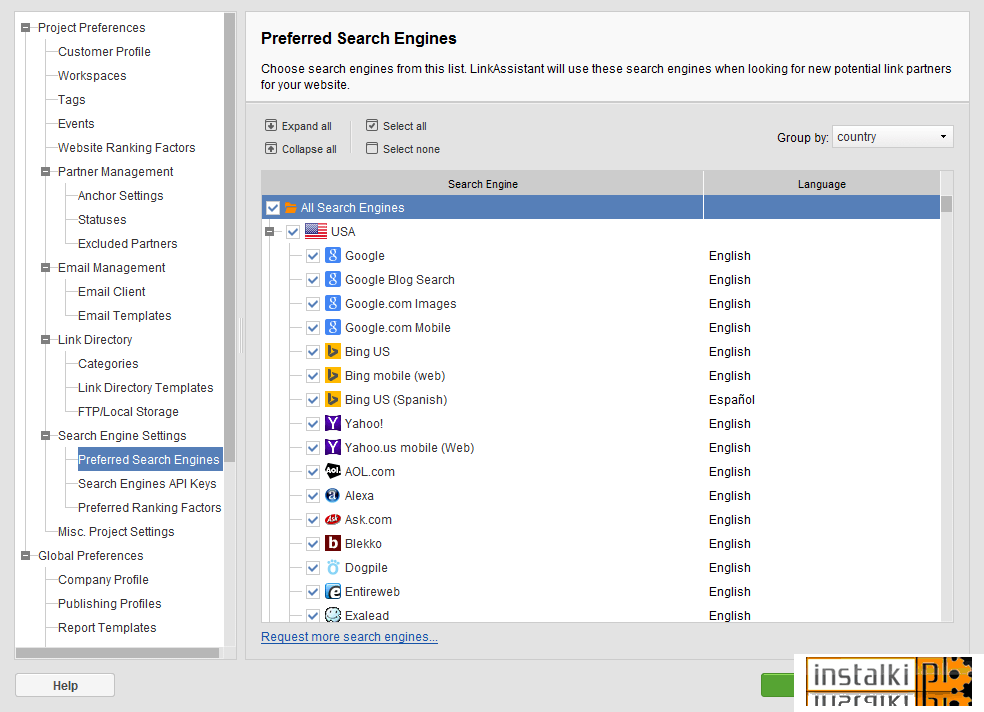Select Search Engines API Keys

(147, 484)
